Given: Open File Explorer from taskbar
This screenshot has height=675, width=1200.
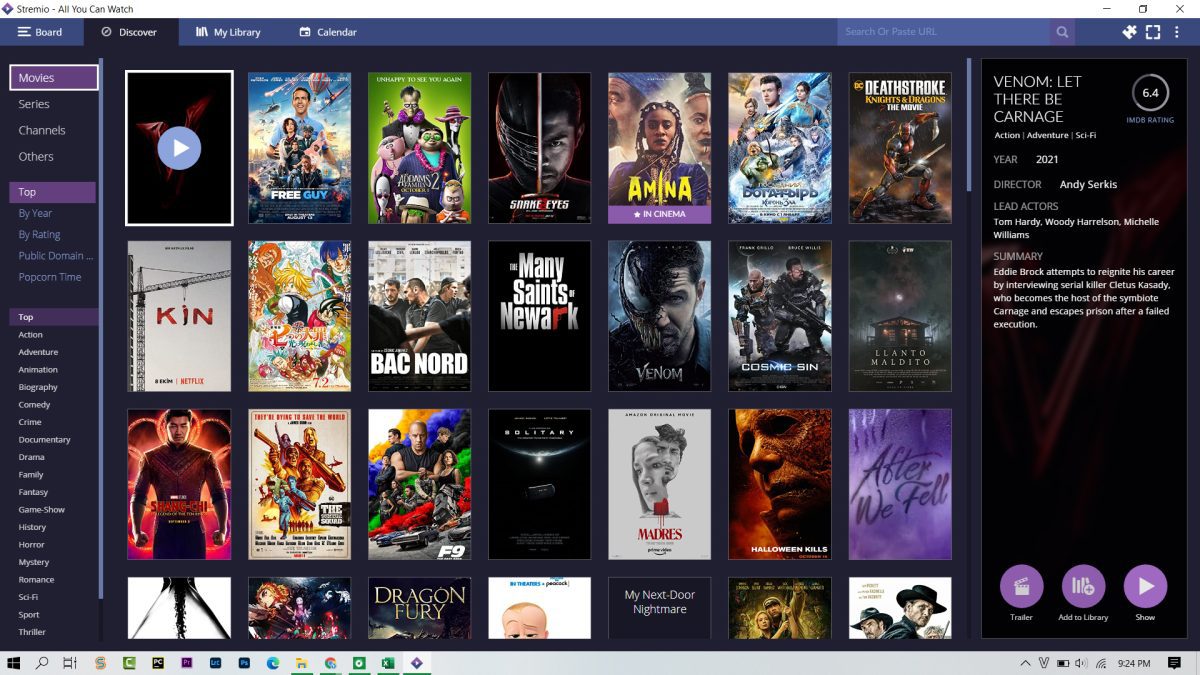Looking at the screenshot, I should pyautogui.click(x=302, y=662).
